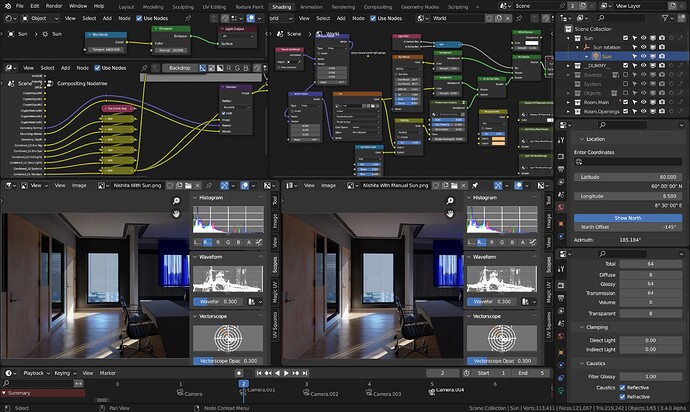The image size is (690, 412).
Task: Jump to the timeline end frame
Action: pos(305,373)
